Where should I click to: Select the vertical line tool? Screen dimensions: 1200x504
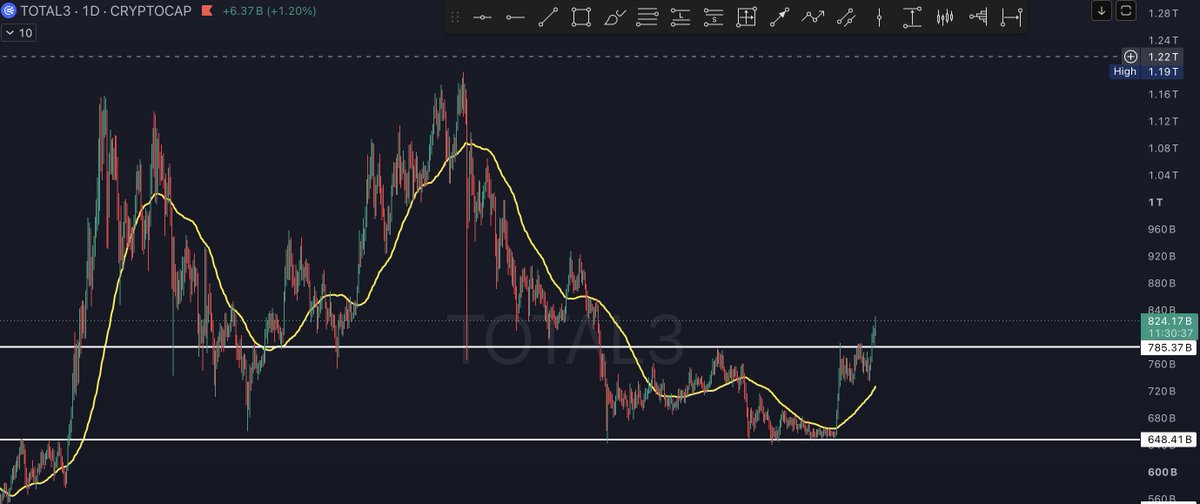(879, 17)
